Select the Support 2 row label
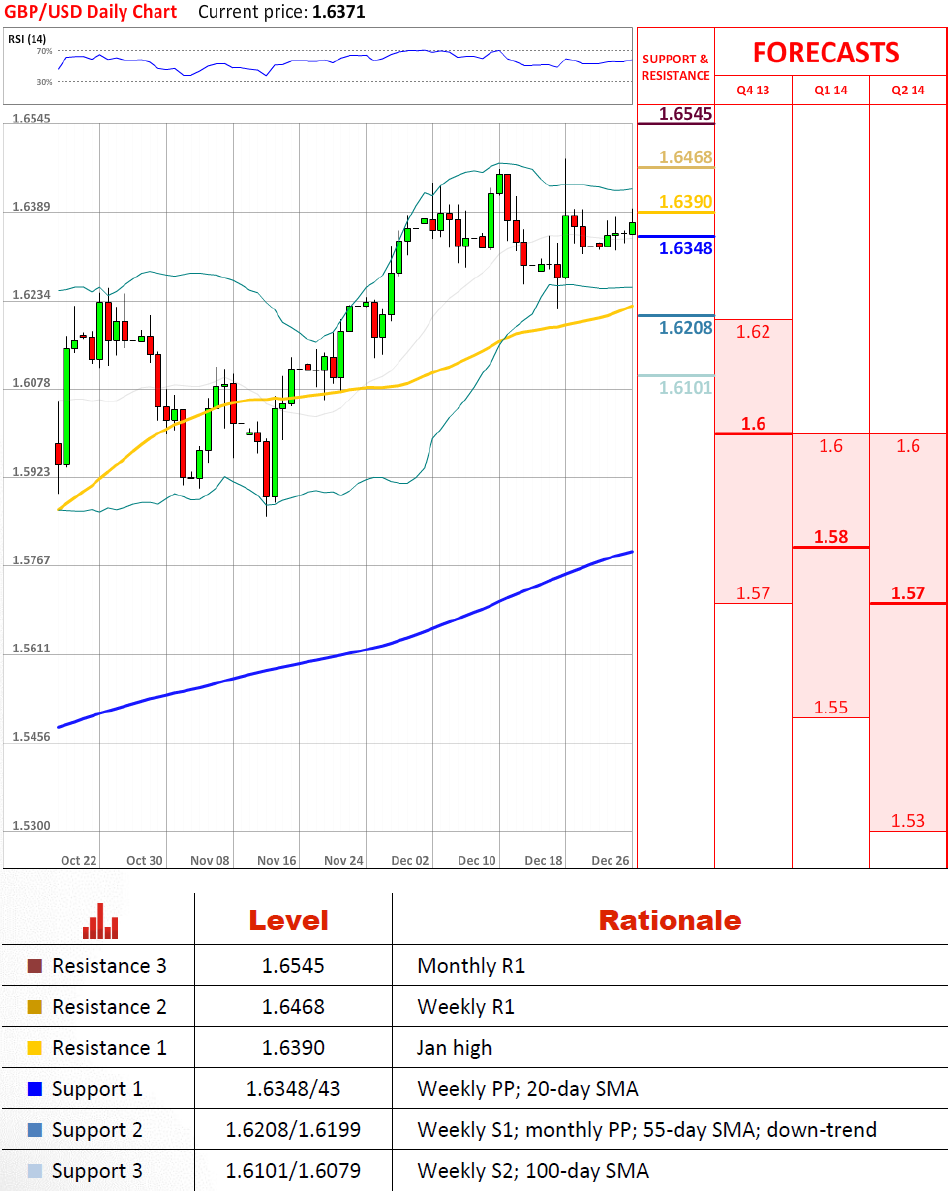 (97, 1130)
